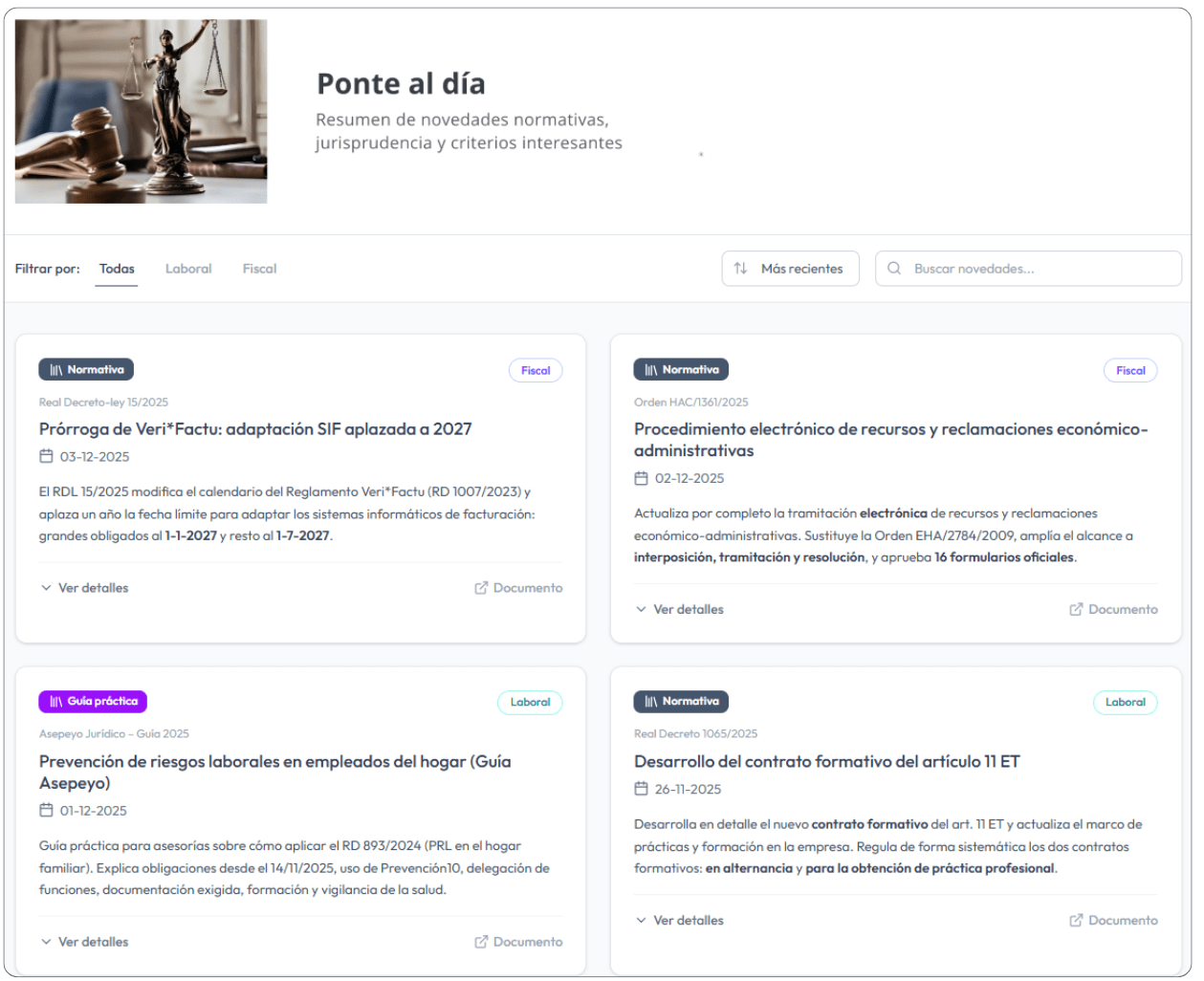Click the calendar icon next to 03-12-2025

tap(46, 456)
